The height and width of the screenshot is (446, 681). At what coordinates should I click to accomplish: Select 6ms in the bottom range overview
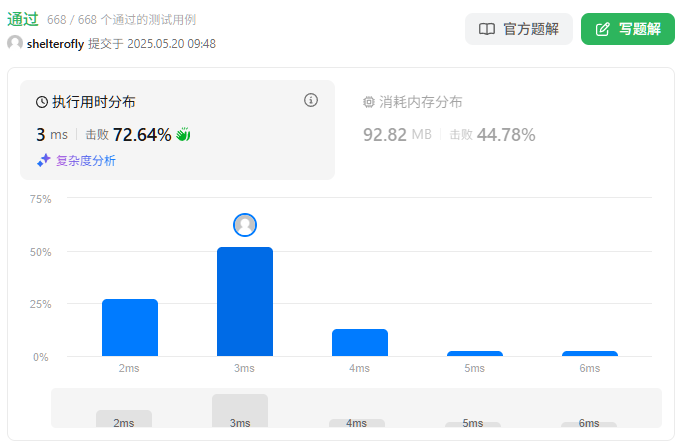[x=589, y=423]
